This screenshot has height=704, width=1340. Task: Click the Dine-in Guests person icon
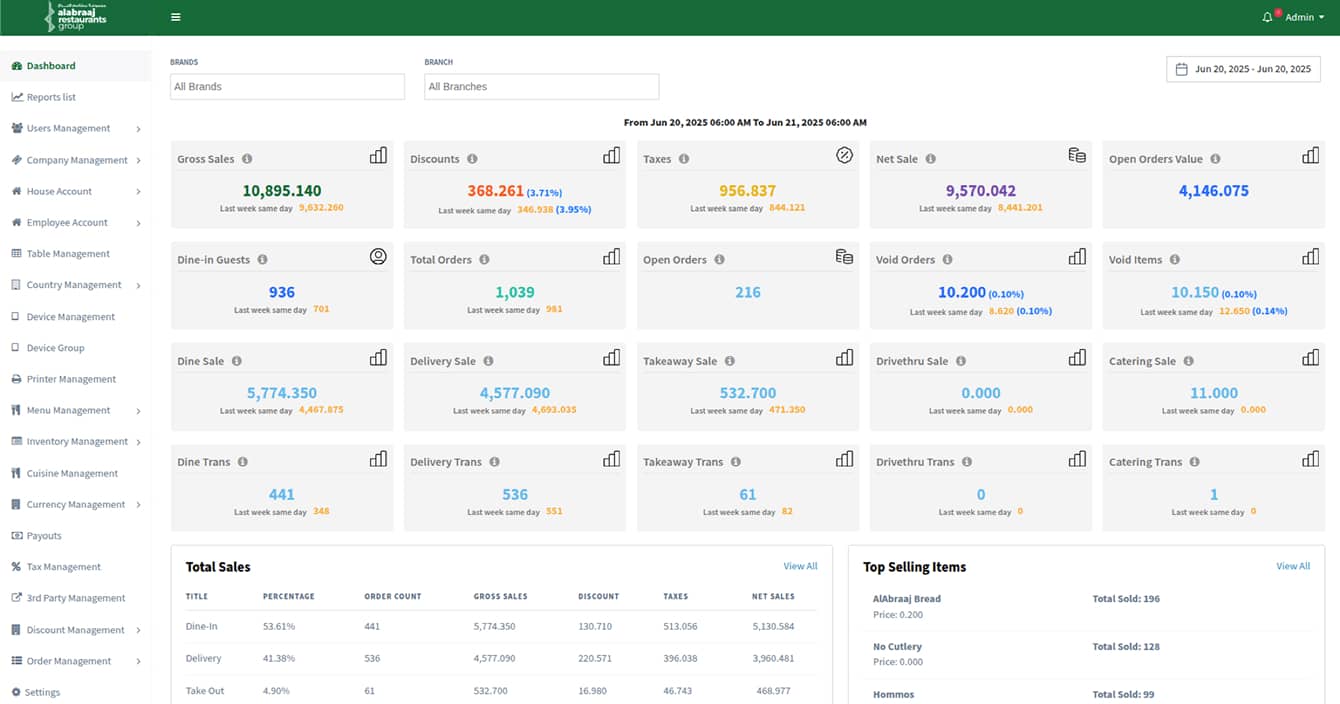[378, 256]
